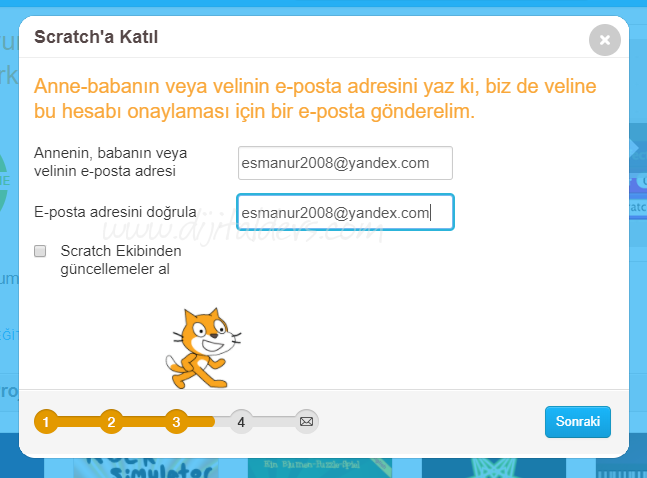Close the Scratch'a Katıl dialog
This screenshot has width=647, height=478.
pyautogui.click(x=604, y=40)
